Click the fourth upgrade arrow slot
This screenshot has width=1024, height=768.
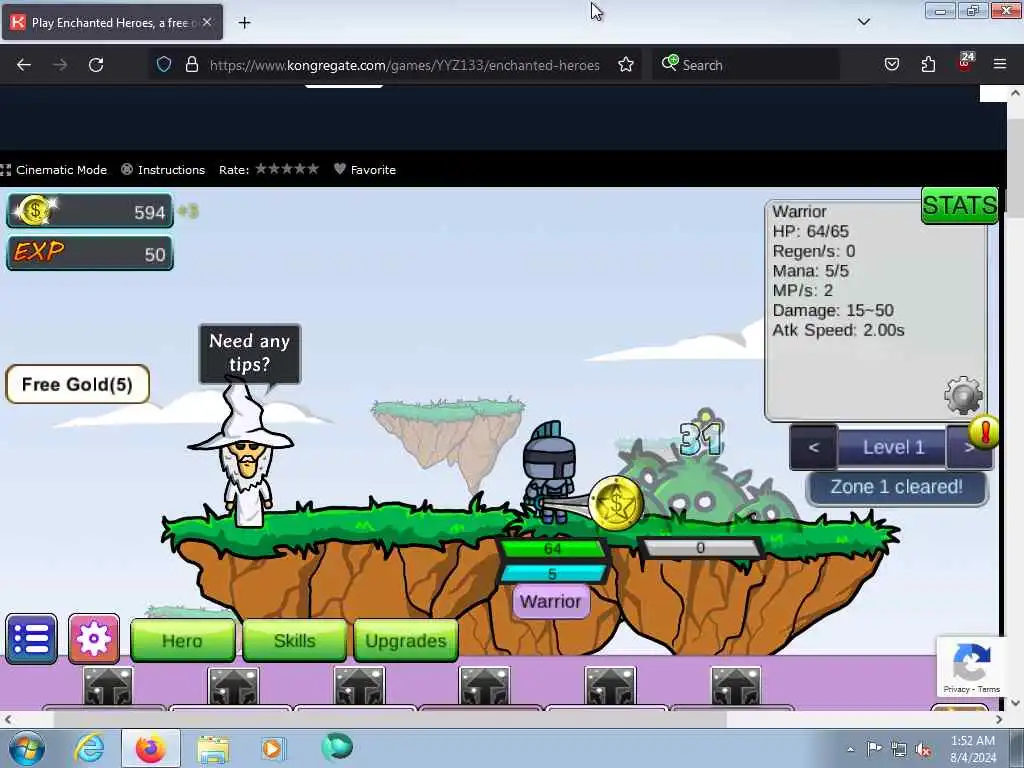pos(484,686)
